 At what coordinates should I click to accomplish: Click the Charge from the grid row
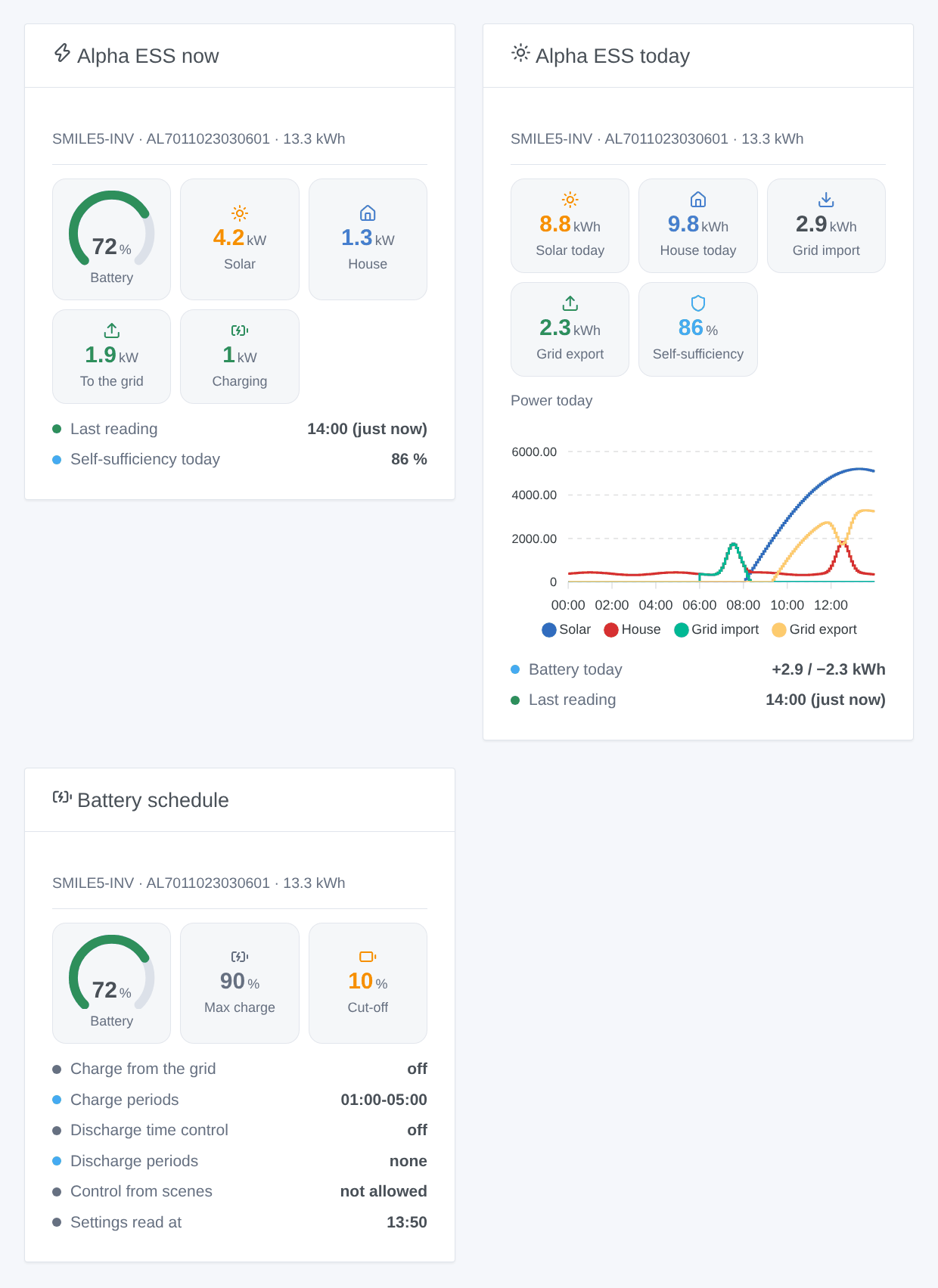pyautogui.click(x=240, y=1069)
